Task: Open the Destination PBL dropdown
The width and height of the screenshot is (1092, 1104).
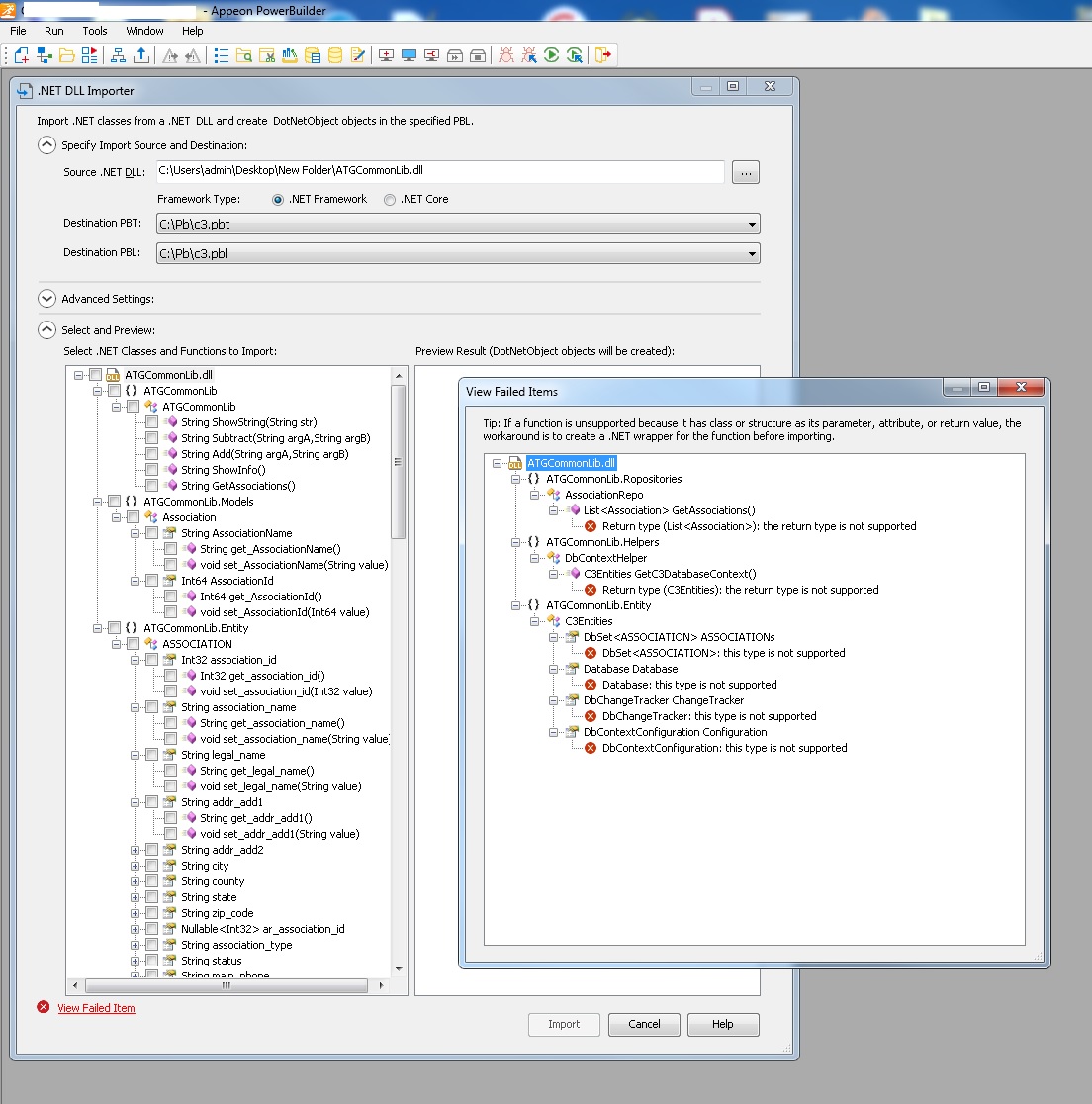Action: [753, 254]
